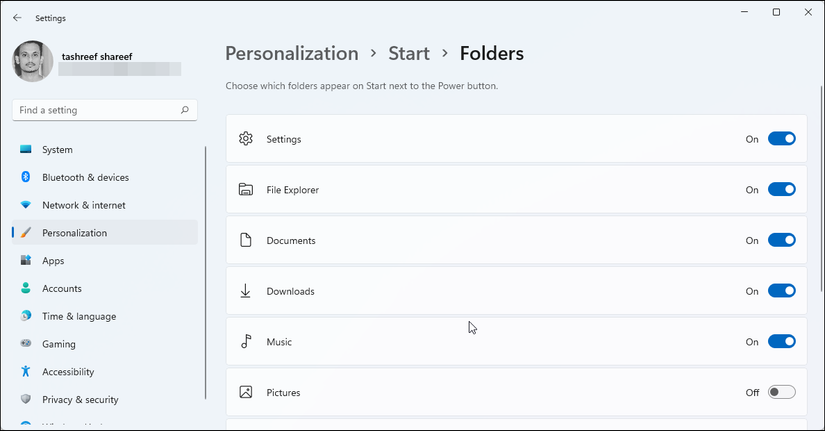The width and height of the screenshot is (825, 431).
Task: Click the Accessibility figure icon
Action: [x=26, y=372]
